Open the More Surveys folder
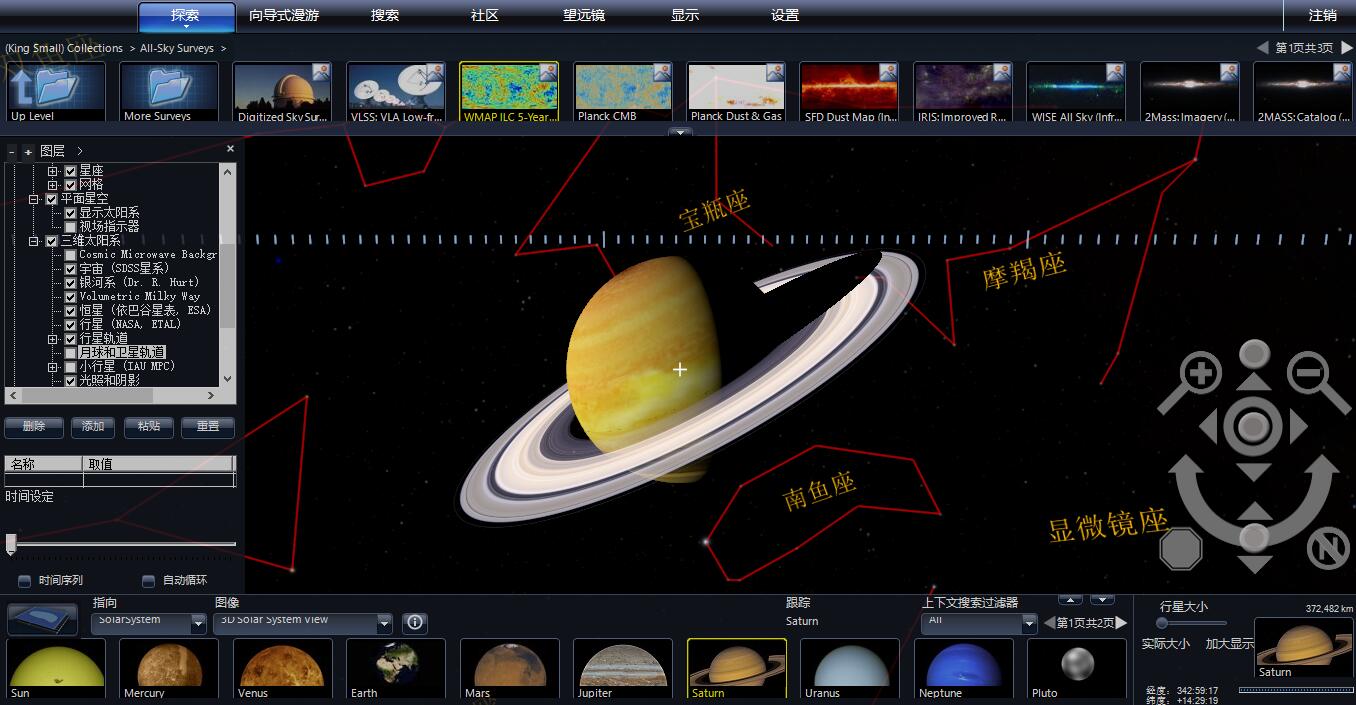This screenshot has height=705, width=1356. (169, 92)
